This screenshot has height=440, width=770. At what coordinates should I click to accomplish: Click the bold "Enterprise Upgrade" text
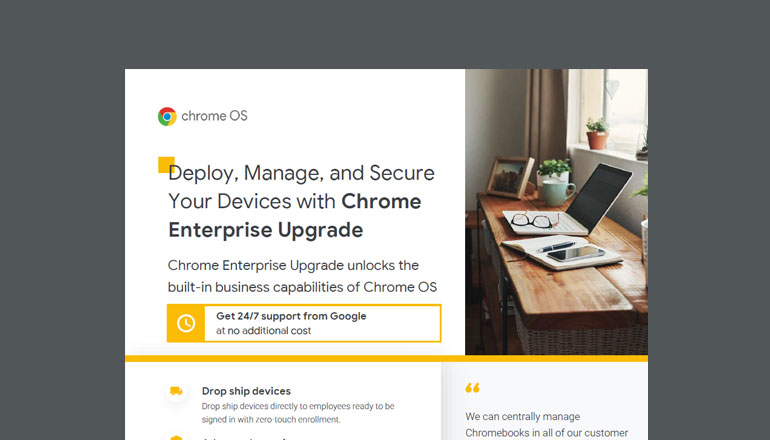[265, 230]
